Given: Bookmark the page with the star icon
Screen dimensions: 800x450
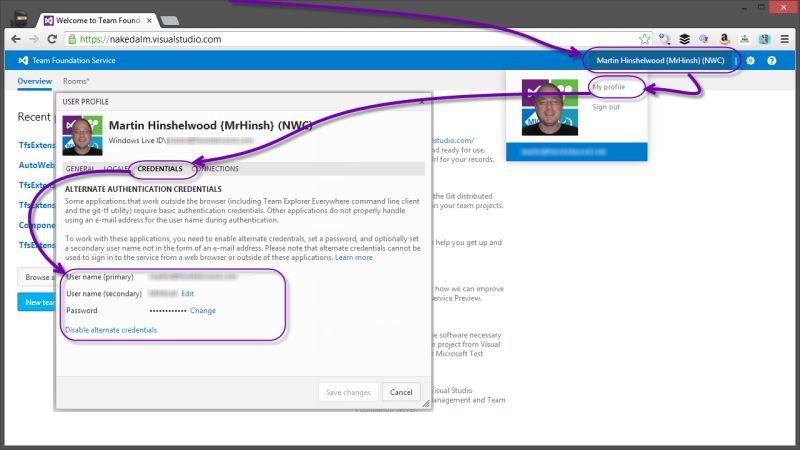Looking at the screenshot, I should (x=644, y=39).
